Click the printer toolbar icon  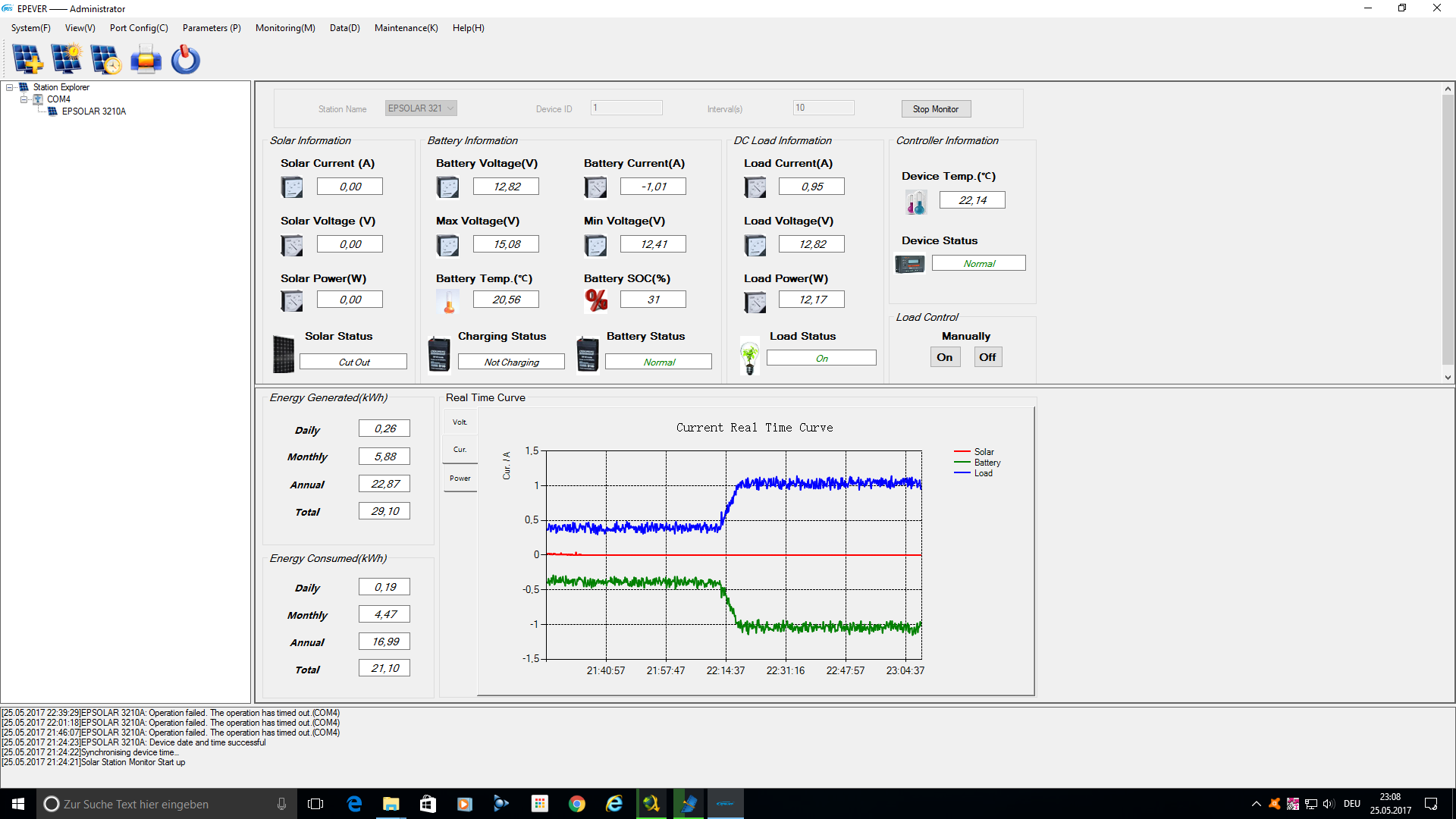[146, 59]
